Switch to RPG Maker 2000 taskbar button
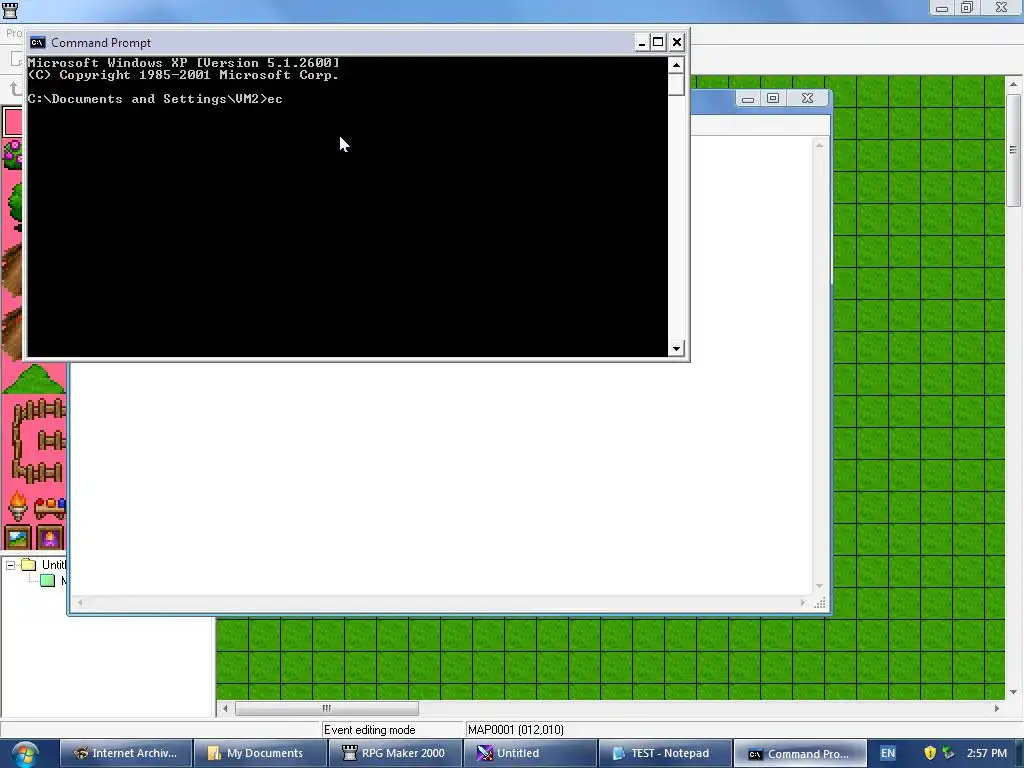1024x768 pixels. [x=395, y=754]
